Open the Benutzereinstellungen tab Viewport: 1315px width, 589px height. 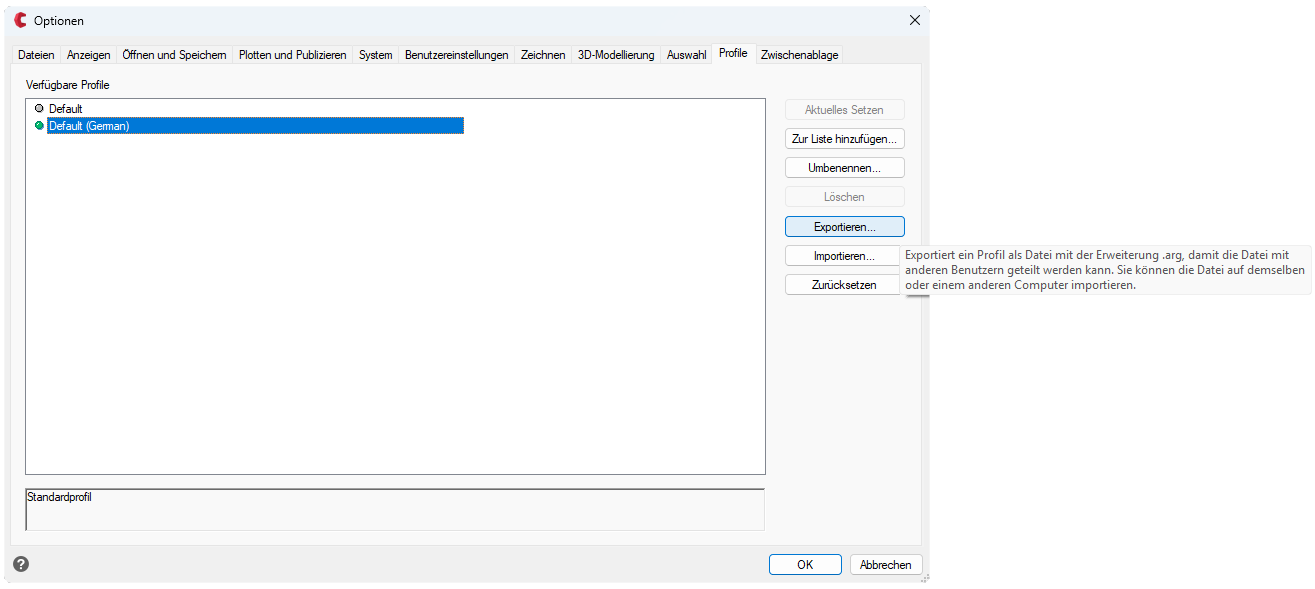(456, 55)
